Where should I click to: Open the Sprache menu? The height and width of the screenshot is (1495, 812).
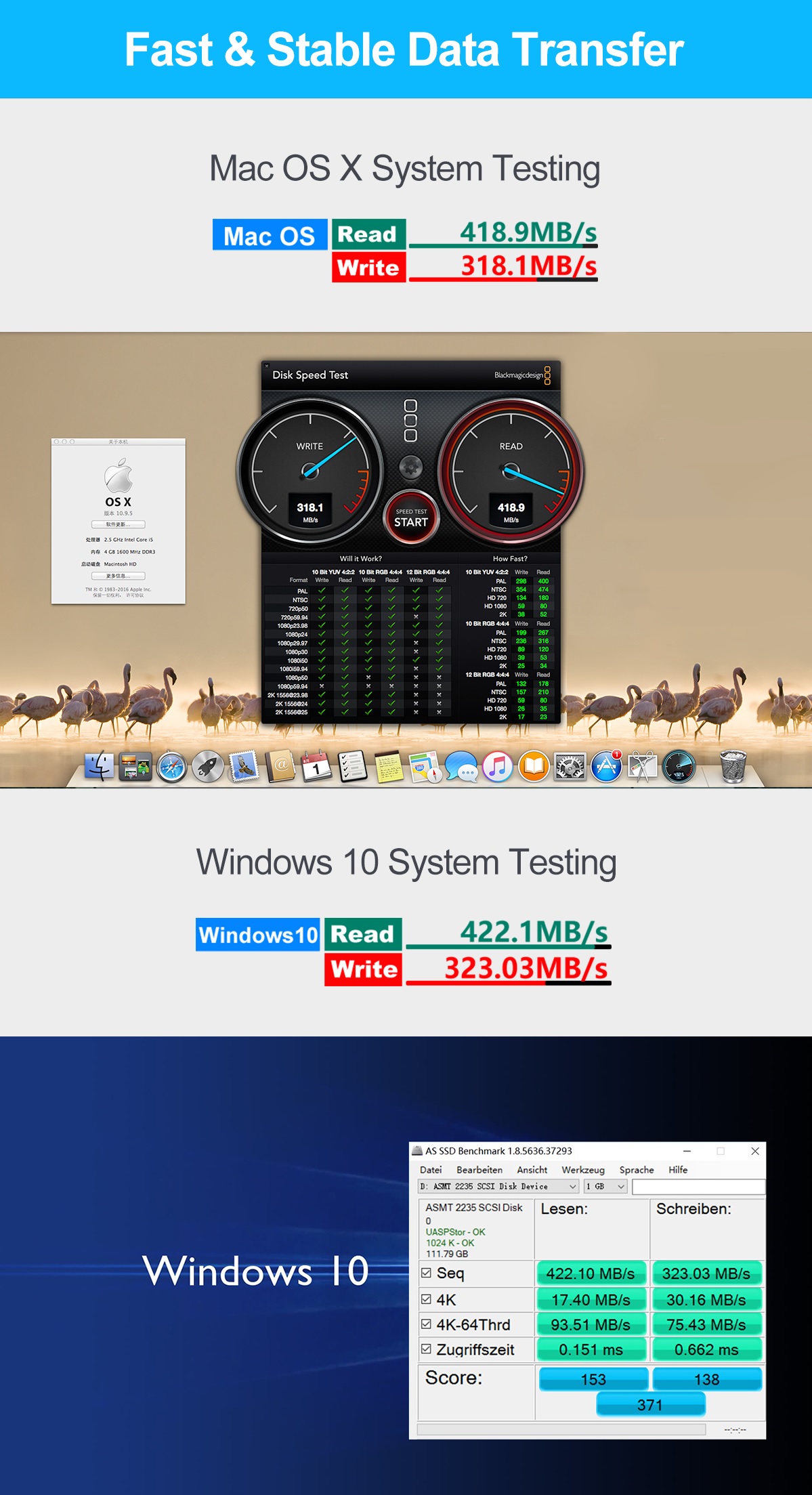636,1170
